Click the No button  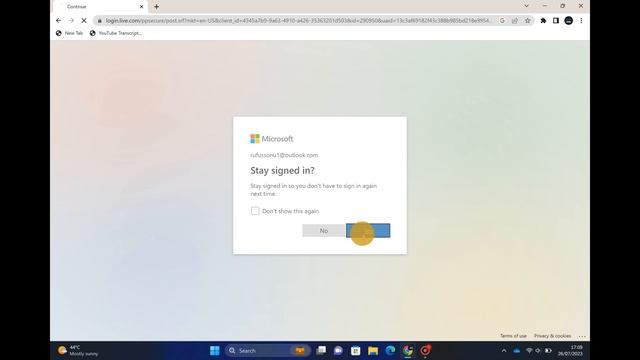point(324,231)
